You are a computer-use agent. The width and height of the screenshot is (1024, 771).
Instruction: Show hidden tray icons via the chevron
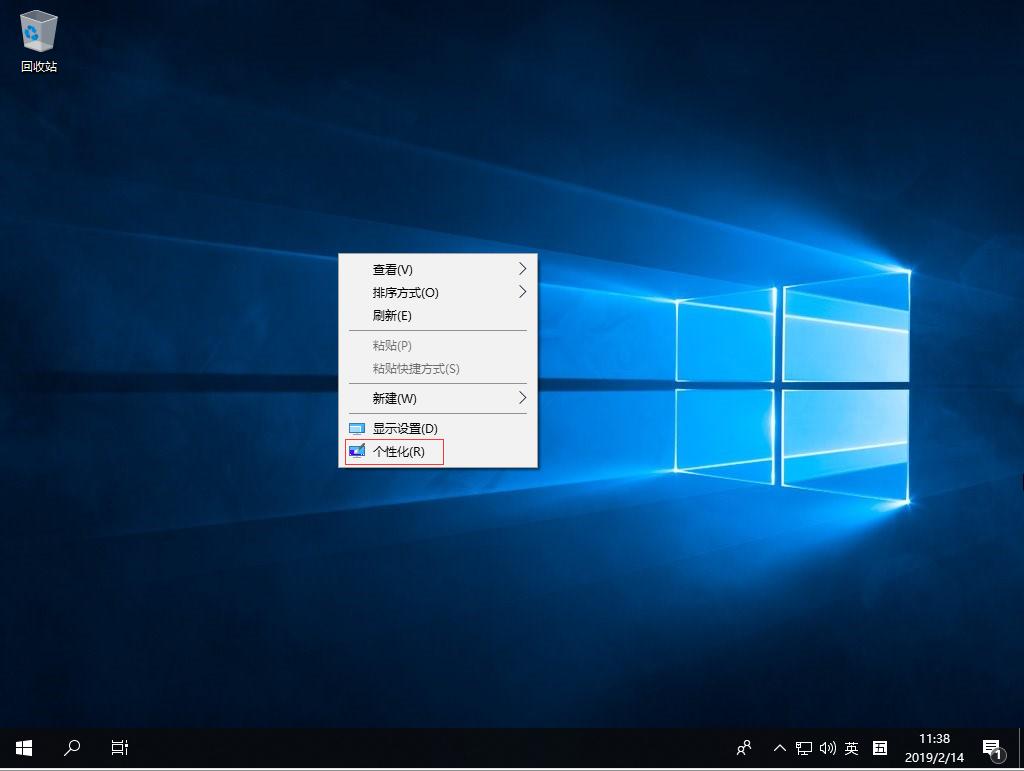[779, 747]
